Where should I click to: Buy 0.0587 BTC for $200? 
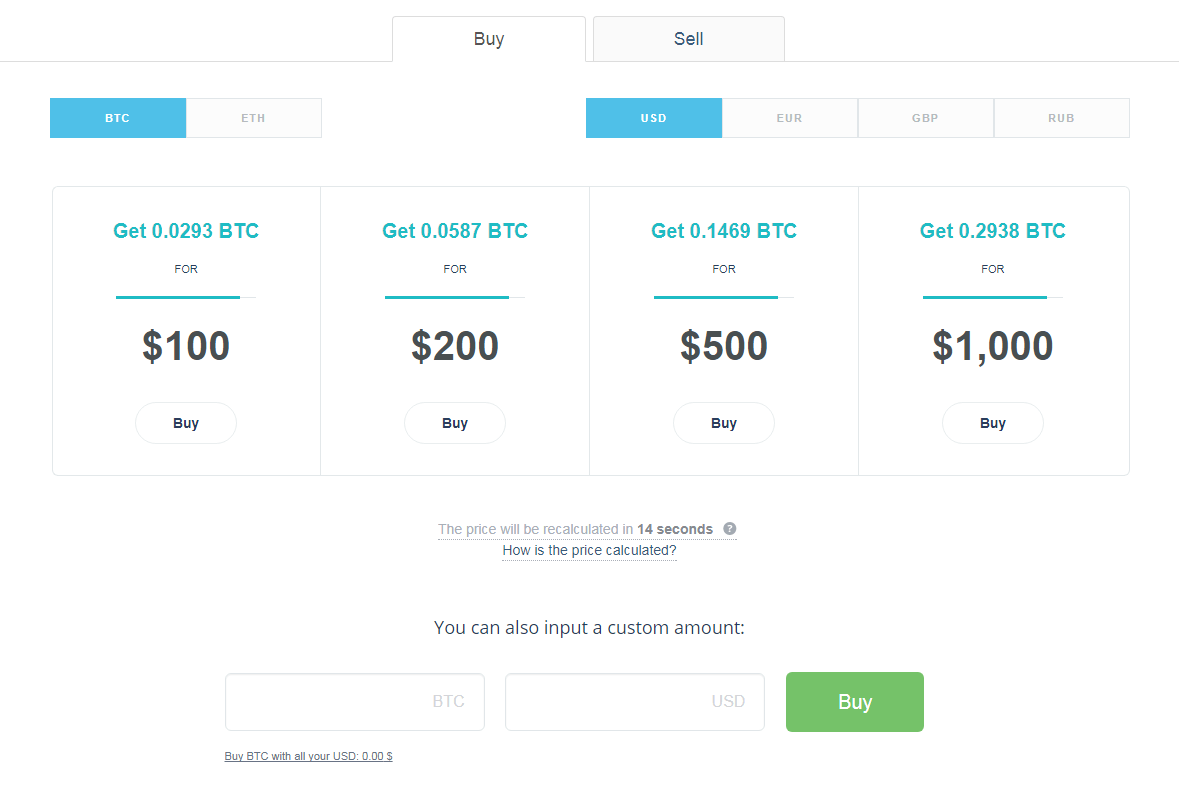pyautogui.click(x=455, y=423)
